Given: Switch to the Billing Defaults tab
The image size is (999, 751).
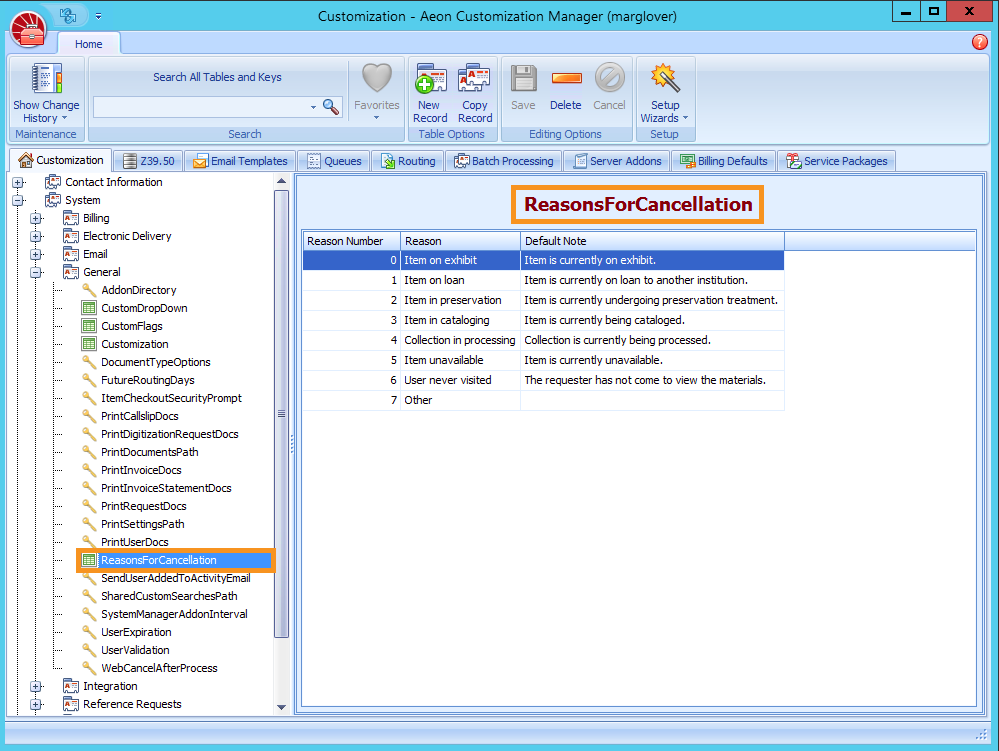Looking at the screenshot, I should [x=723, y=160].
